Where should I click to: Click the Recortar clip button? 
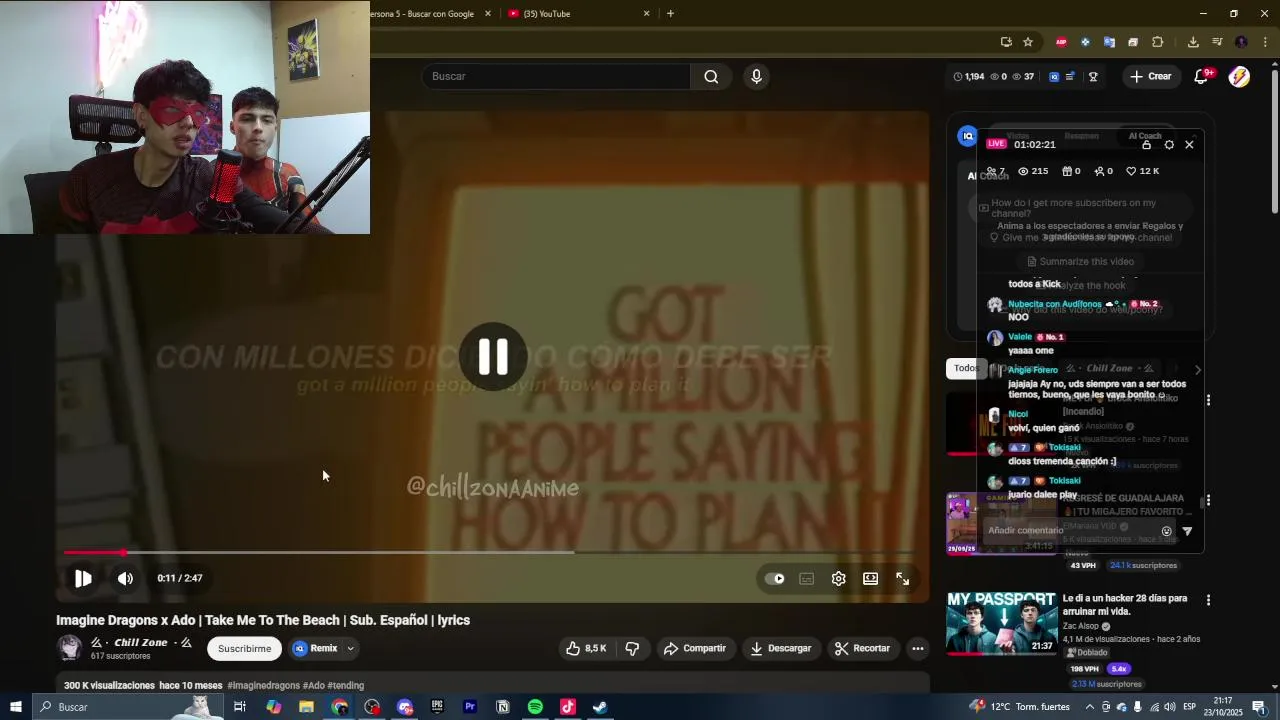point(862,648)
